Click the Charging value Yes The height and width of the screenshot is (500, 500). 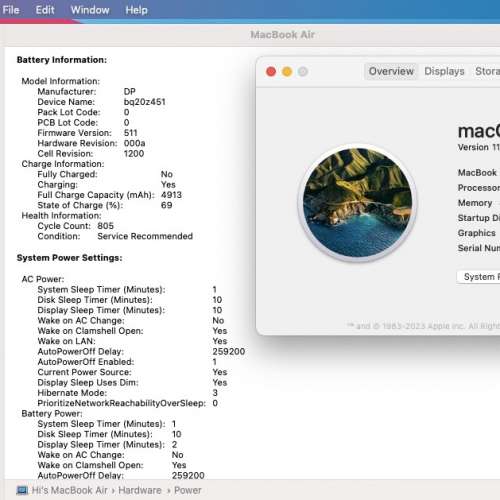click(x=168, y=184)
